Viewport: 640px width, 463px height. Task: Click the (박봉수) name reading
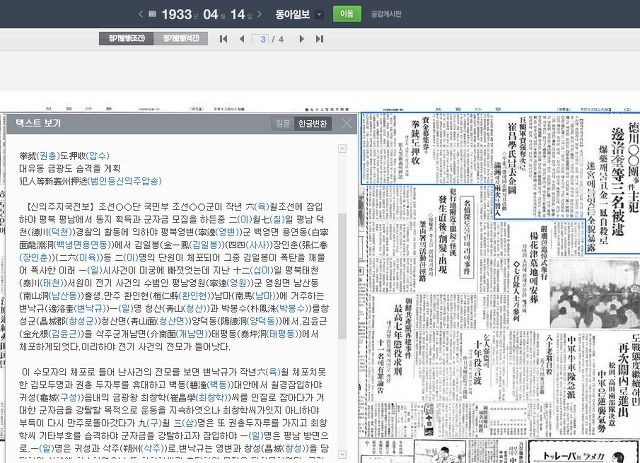pos(290,308)
